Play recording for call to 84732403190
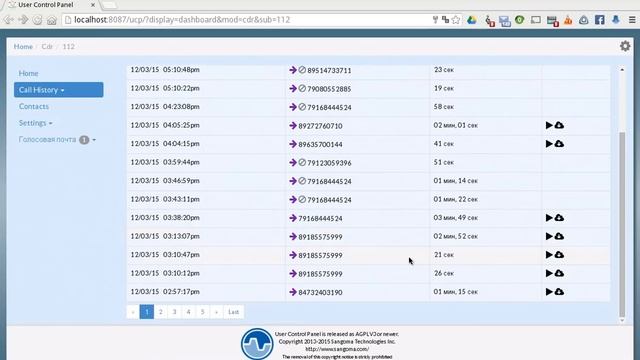Screen dimensions: 640x360 pyautogui.click(x=549, y=292)
